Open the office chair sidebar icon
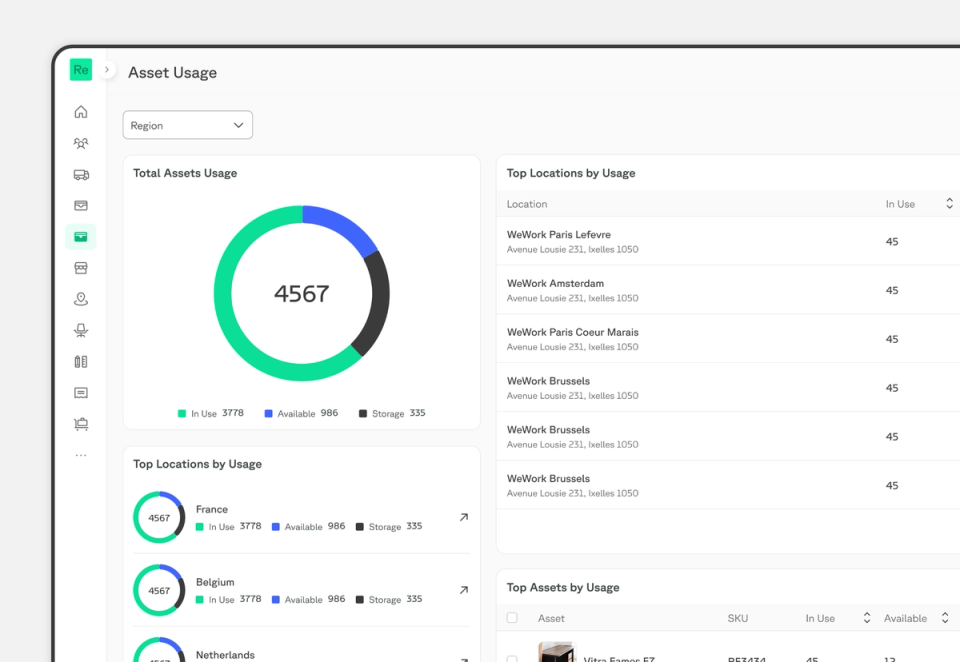The height and width of the screenshot is (662, 960). [x=81, y=331]
